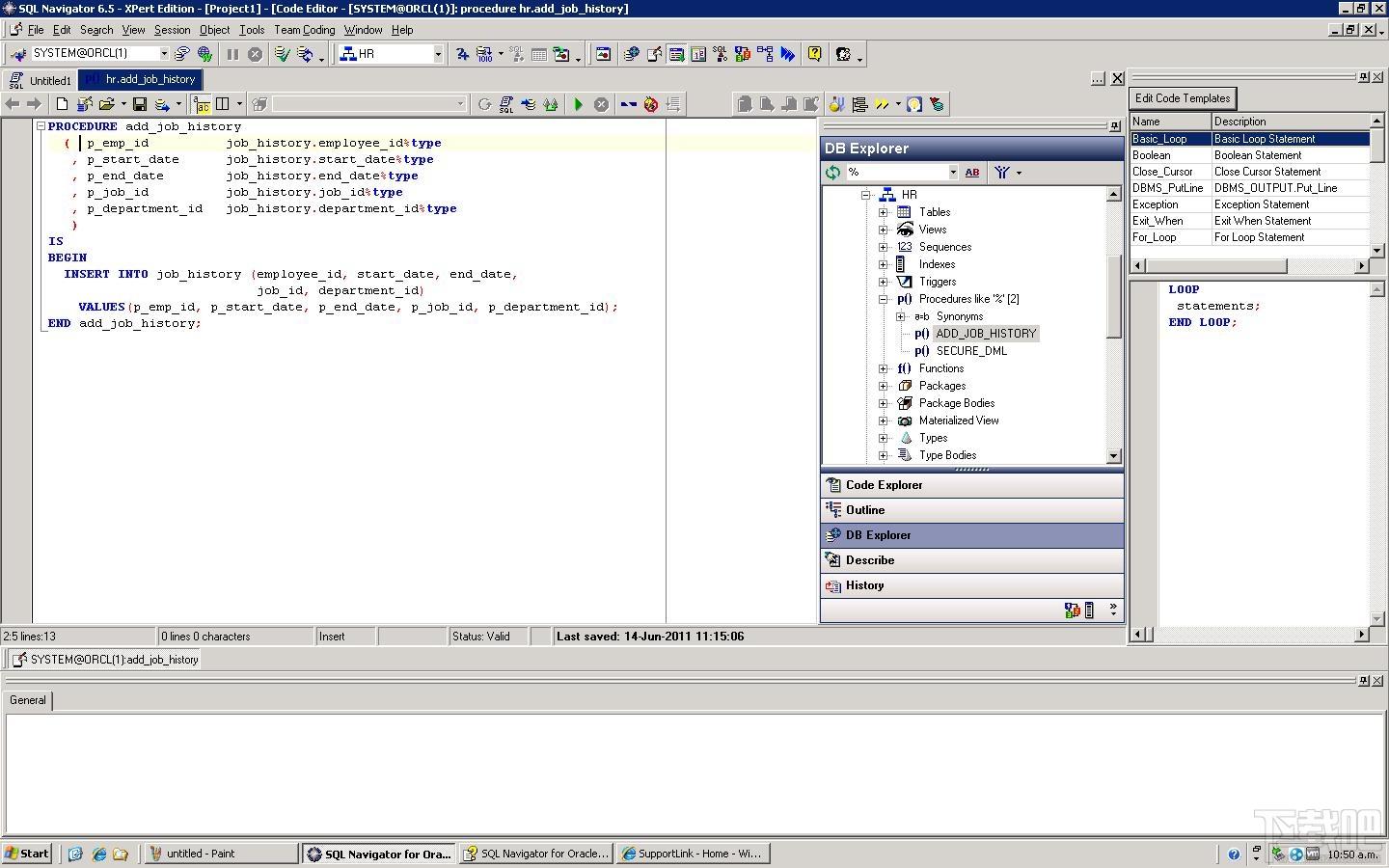
Task: Click the stop execution icon in editor toolbar
Action: point(601,104)
